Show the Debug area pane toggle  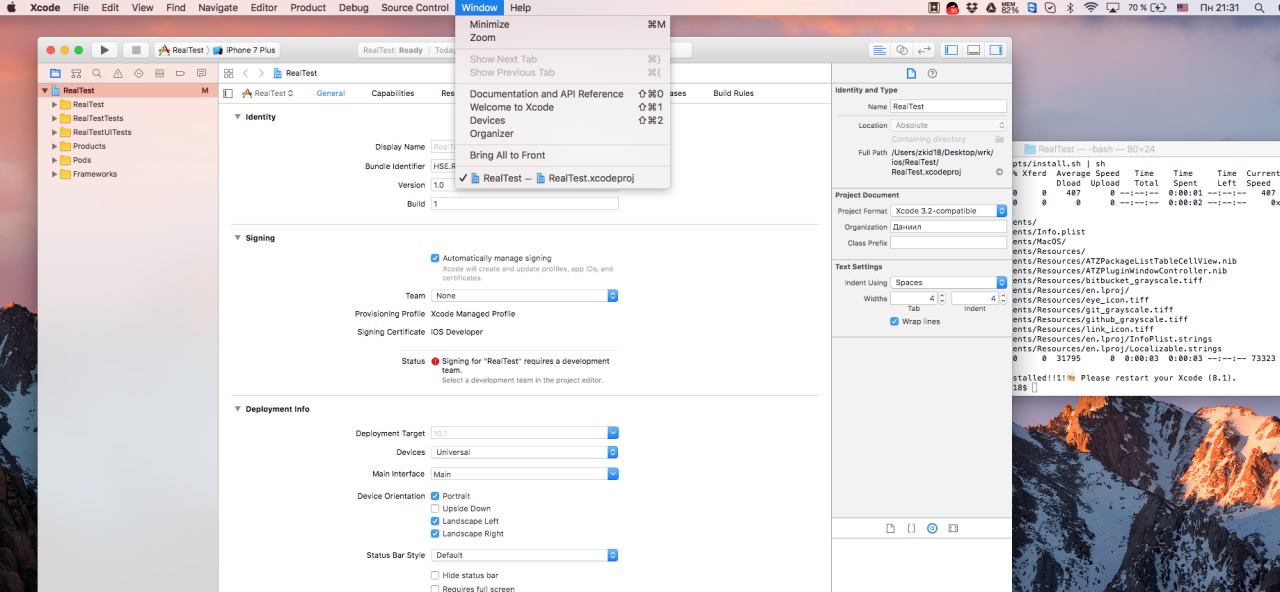click(x=975, y=50)
